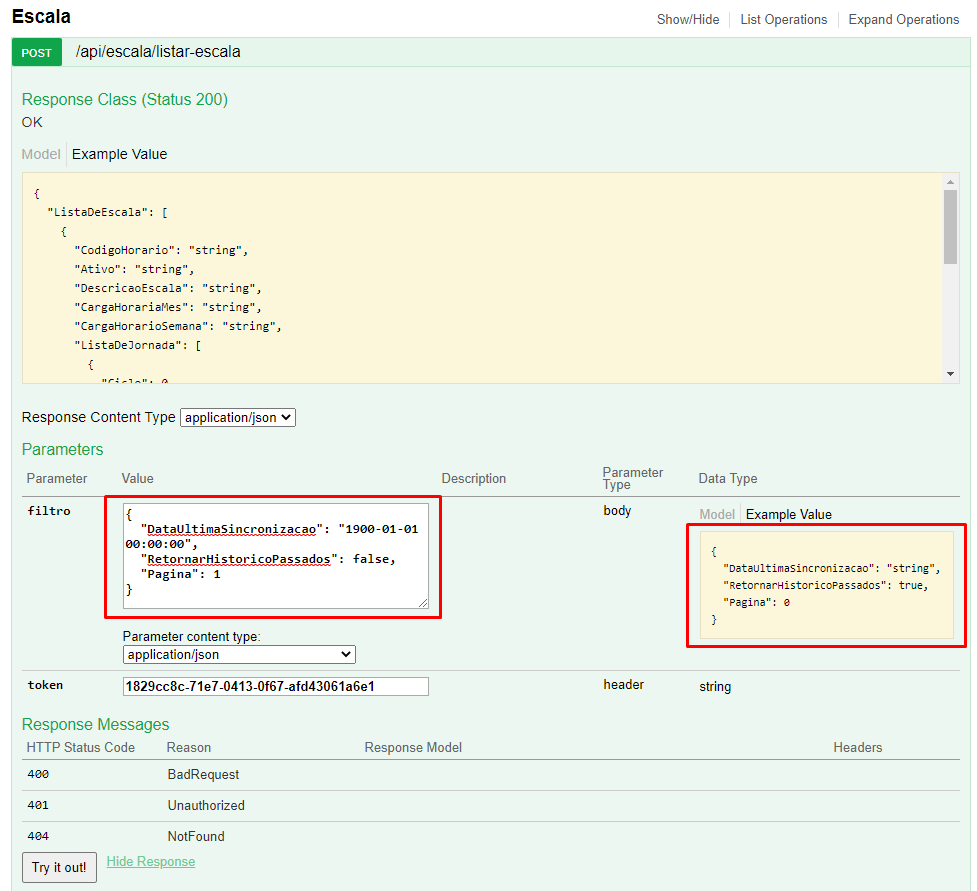
Task: Click the filtro example value JSON box
Action: pos(826,585)
